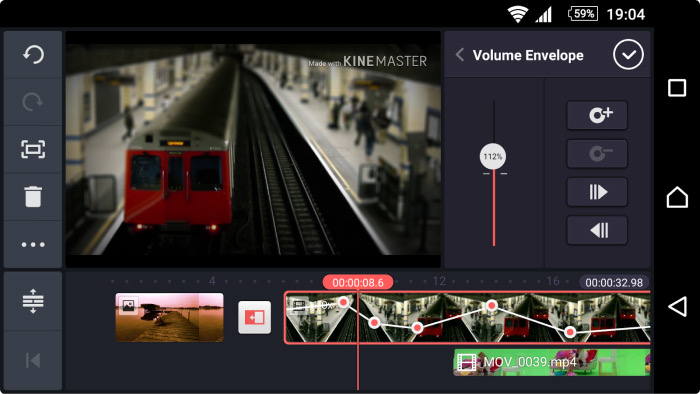Confirm Volume Envelope with checkmark
Viewport: 700px width, 394px height.
click(x=628, y=55)
